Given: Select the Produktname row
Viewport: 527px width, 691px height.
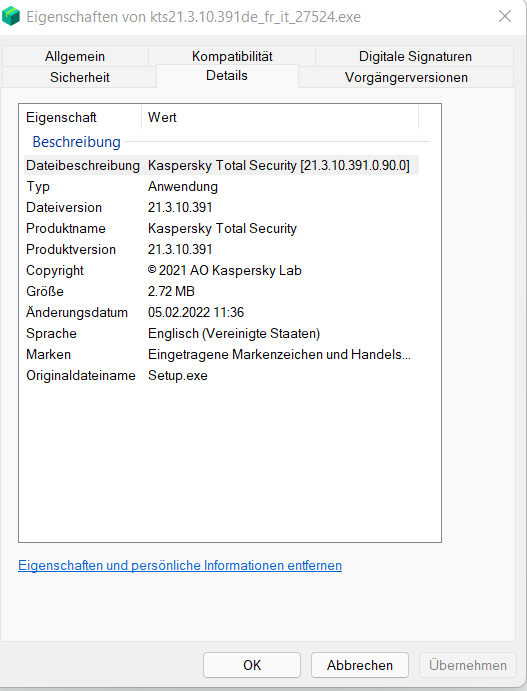Looking at the screenshot, I should [x=221, y=228].
